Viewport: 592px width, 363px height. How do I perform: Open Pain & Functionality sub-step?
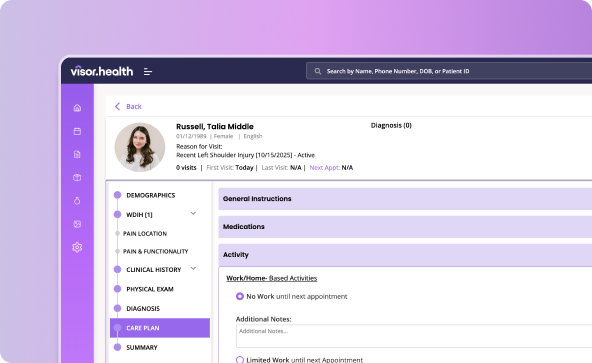pyautogui.click(x=156, y=252)
